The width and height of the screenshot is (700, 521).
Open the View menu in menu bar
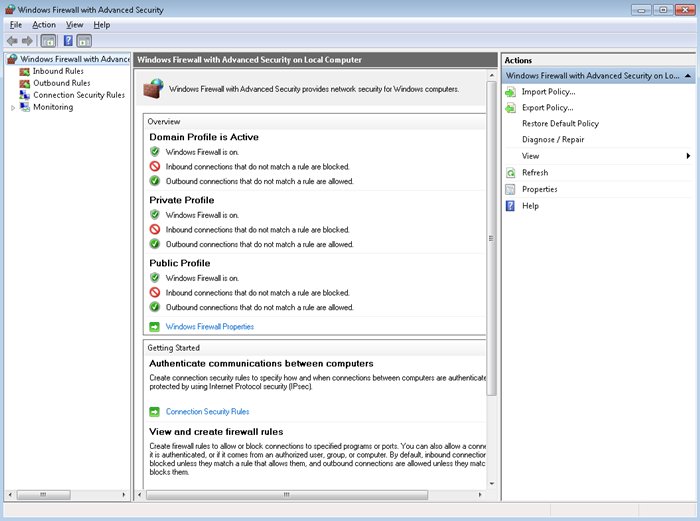75,25
